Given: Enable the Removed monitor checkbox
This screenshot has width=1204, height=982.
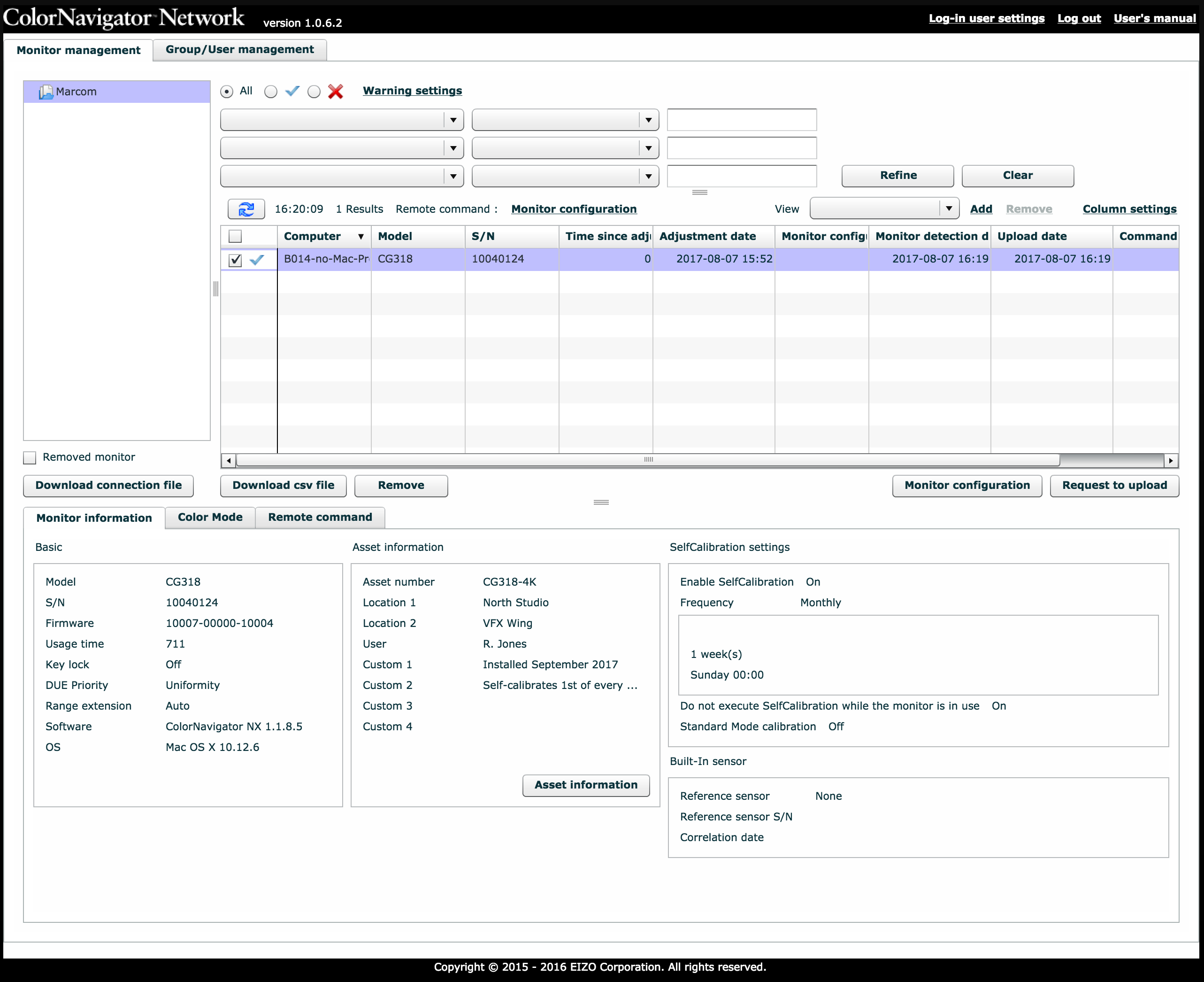Looking at the screenshot, I should point(30,457).
